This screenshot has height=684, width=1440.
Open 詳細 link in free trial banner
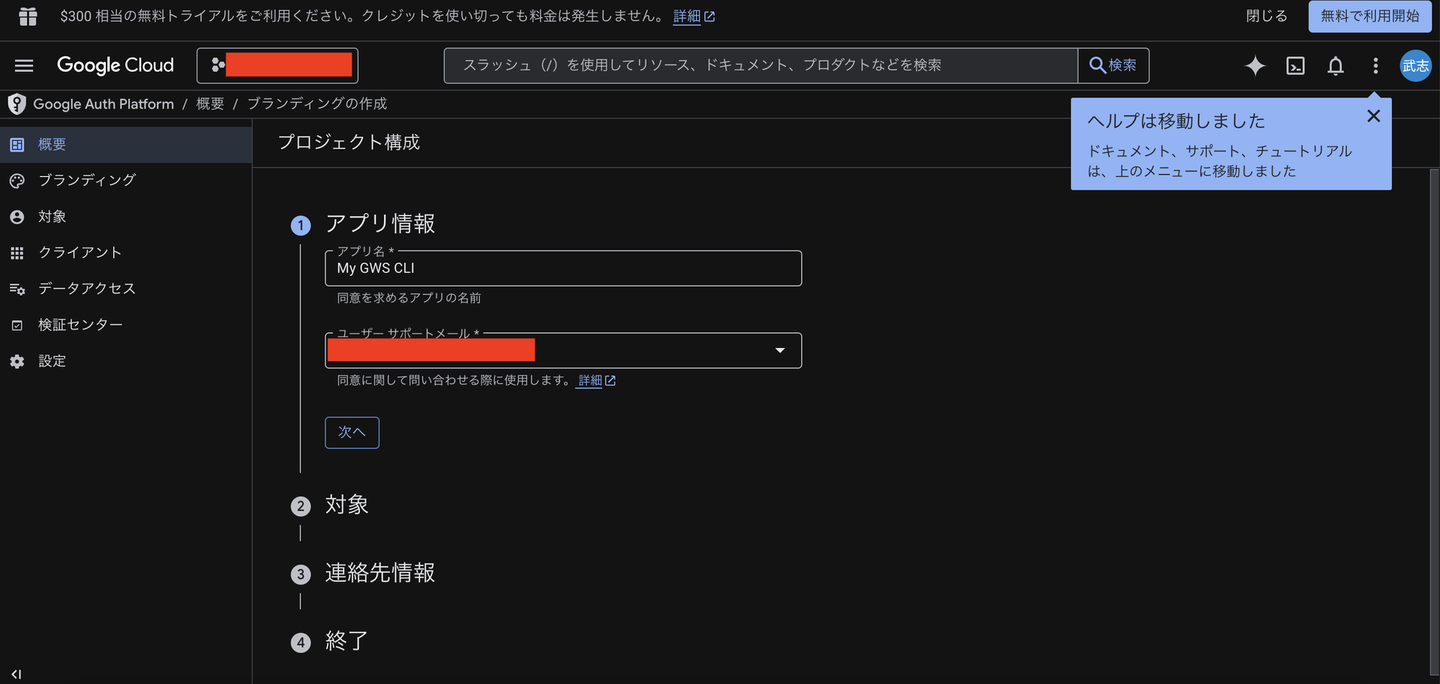coord(694,17)
